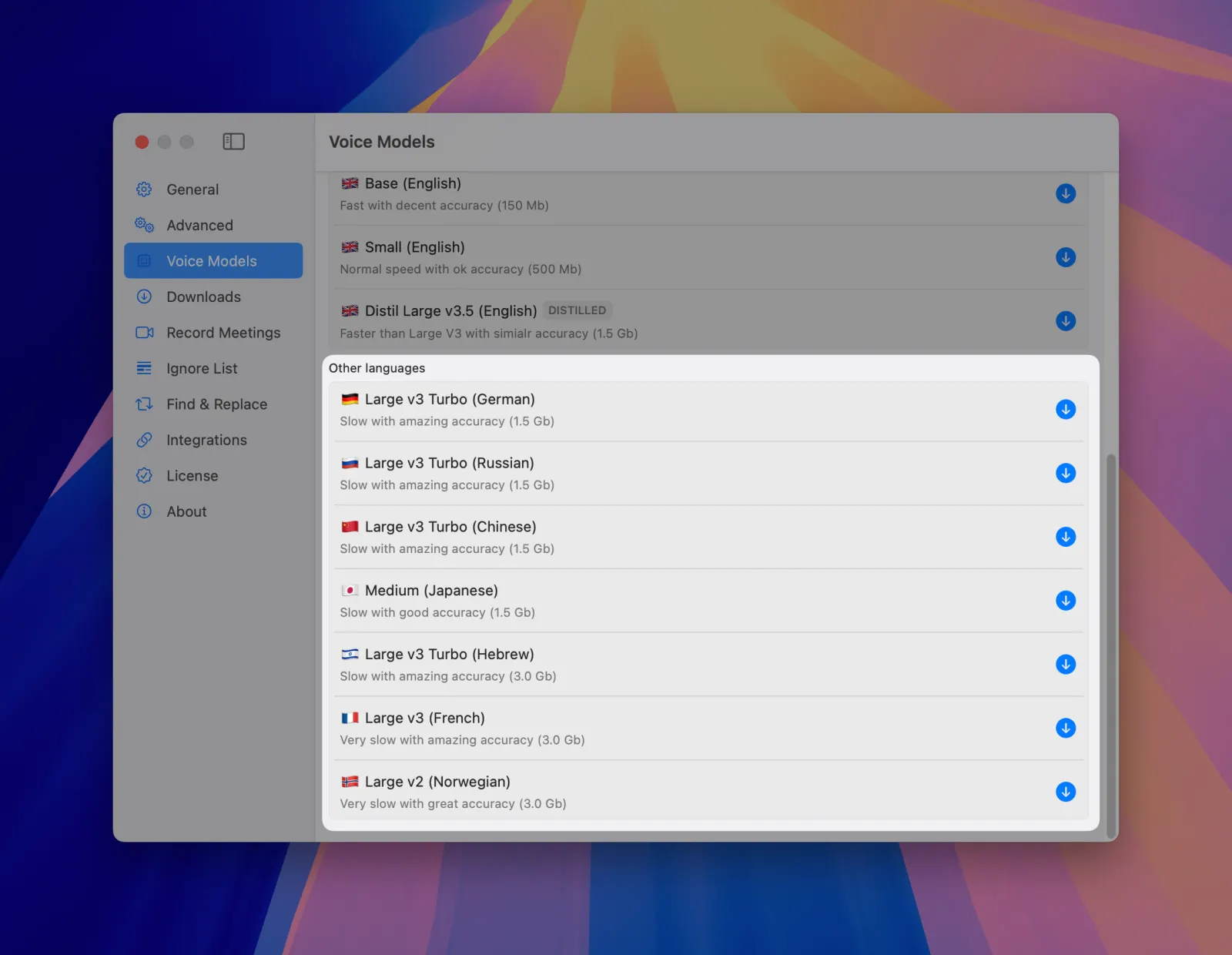1232x955 pixels.
Task: Open General settings
Action: 213,189
